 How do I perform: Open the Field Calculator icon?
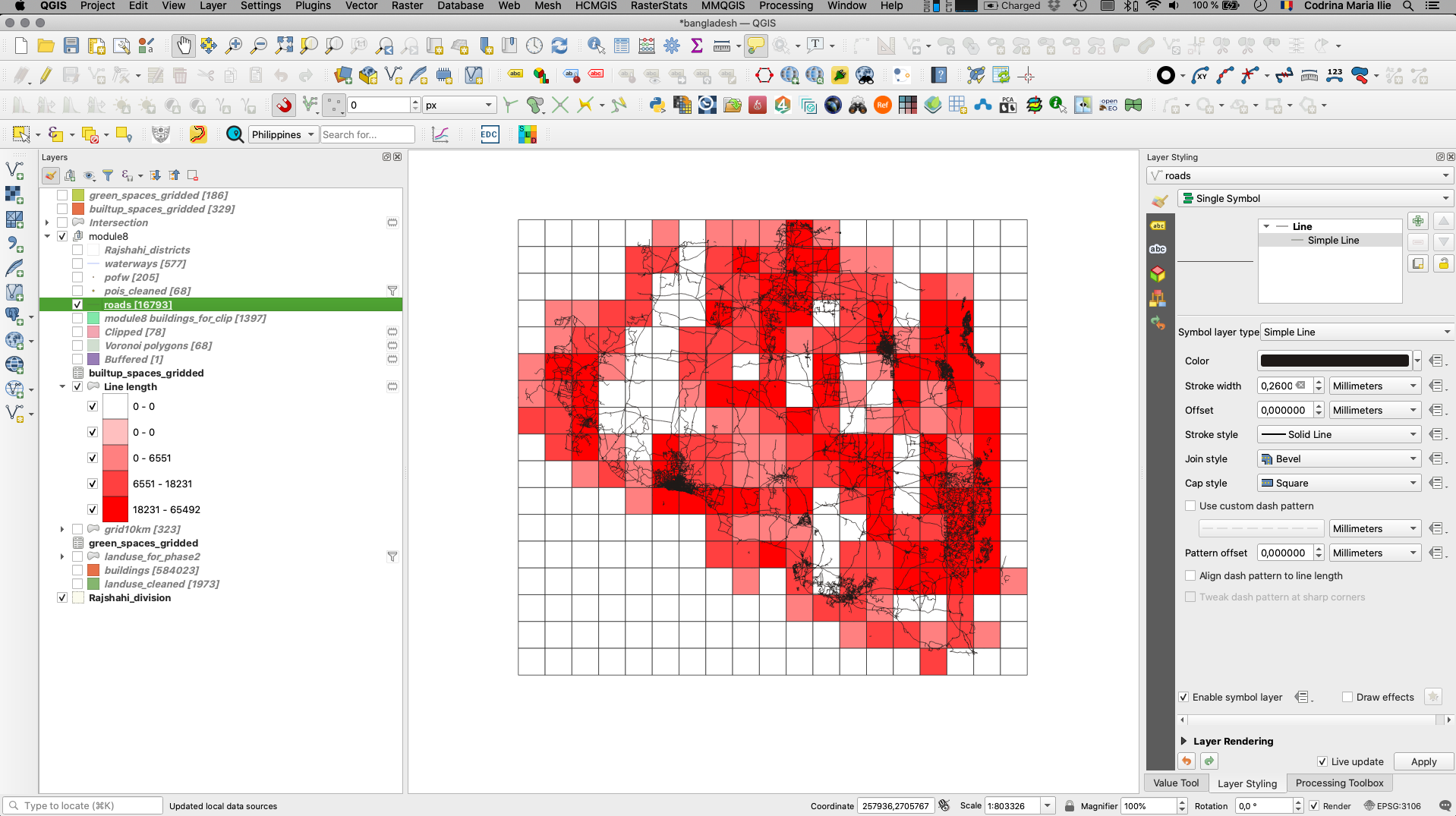pos(647,46)
